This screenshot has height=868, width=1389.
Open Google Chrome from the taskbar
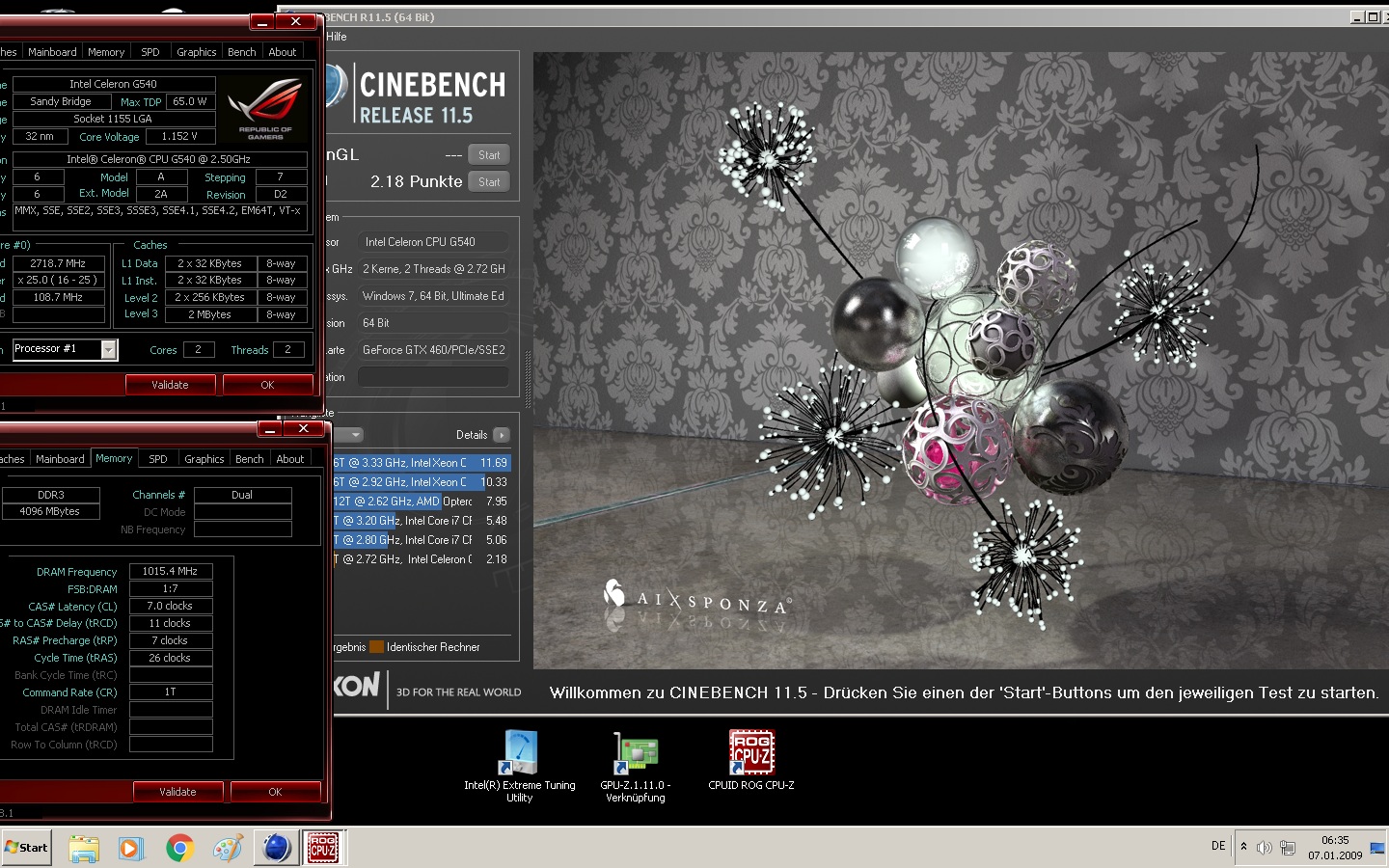[179, 848]
